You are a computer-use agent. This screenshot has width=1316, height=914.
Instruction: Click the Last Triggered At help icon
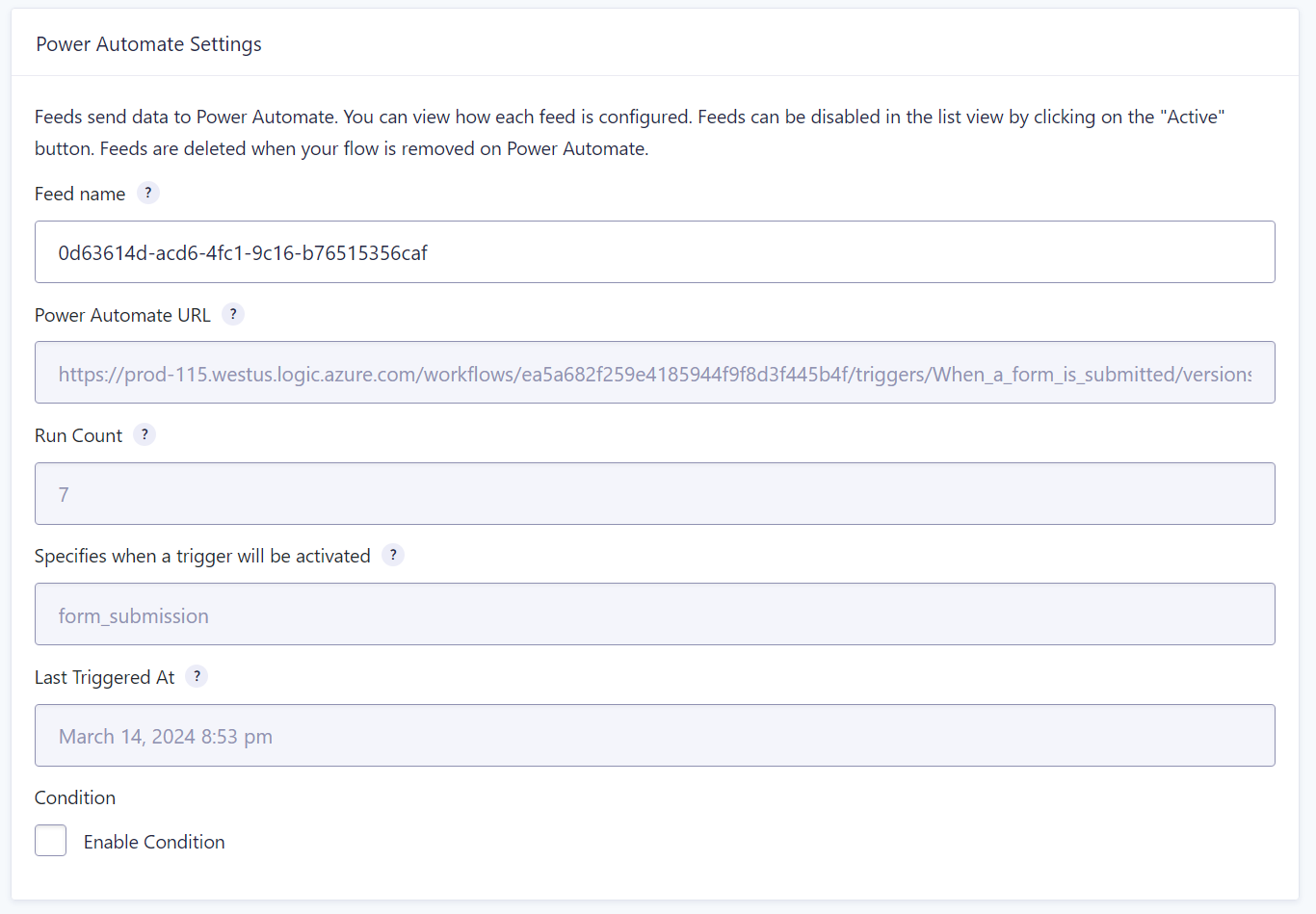click(197, 676)
